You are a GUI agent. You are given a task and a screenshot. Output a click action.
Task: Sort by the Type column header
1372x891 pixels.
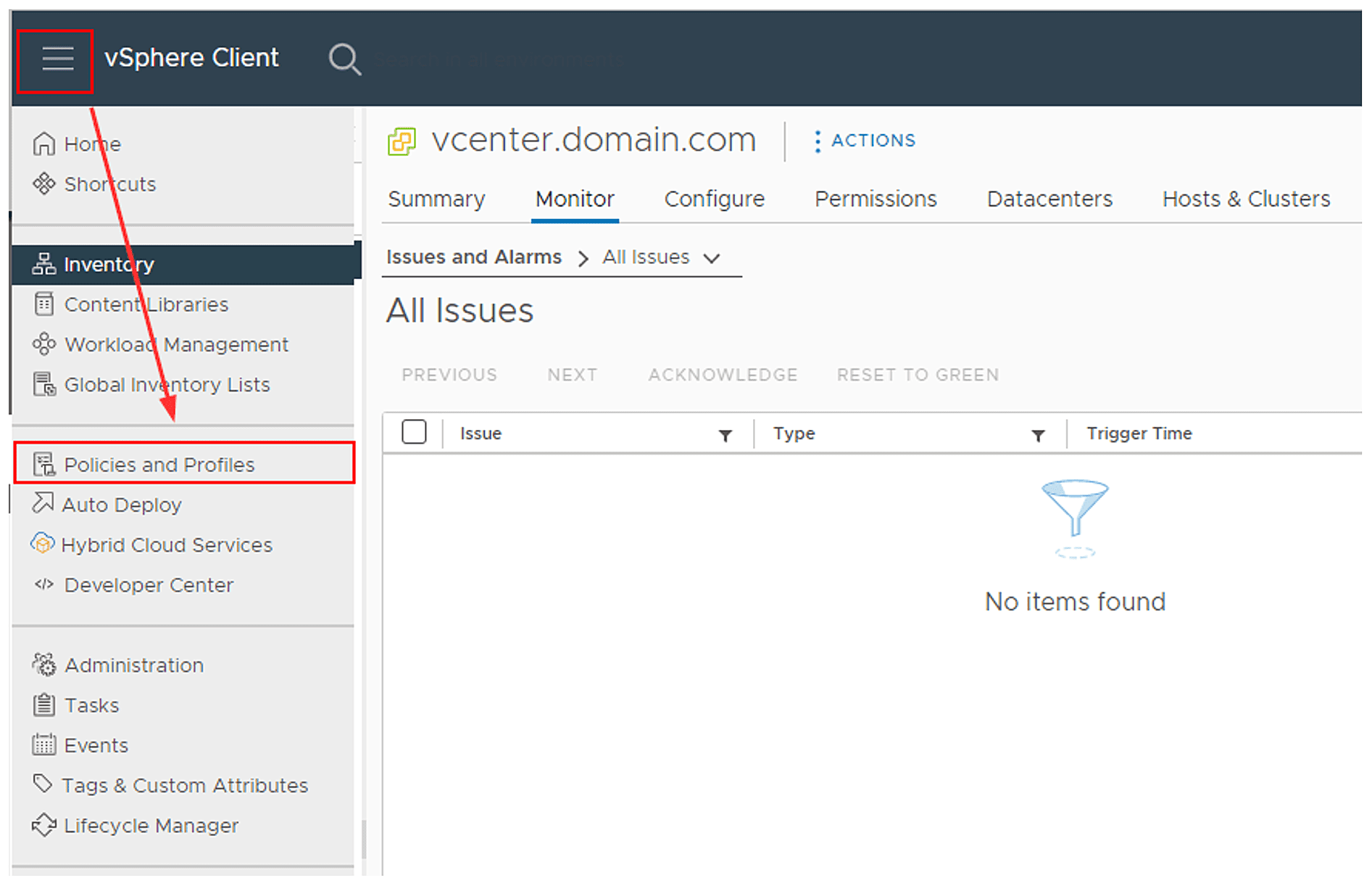click(794, 433)
